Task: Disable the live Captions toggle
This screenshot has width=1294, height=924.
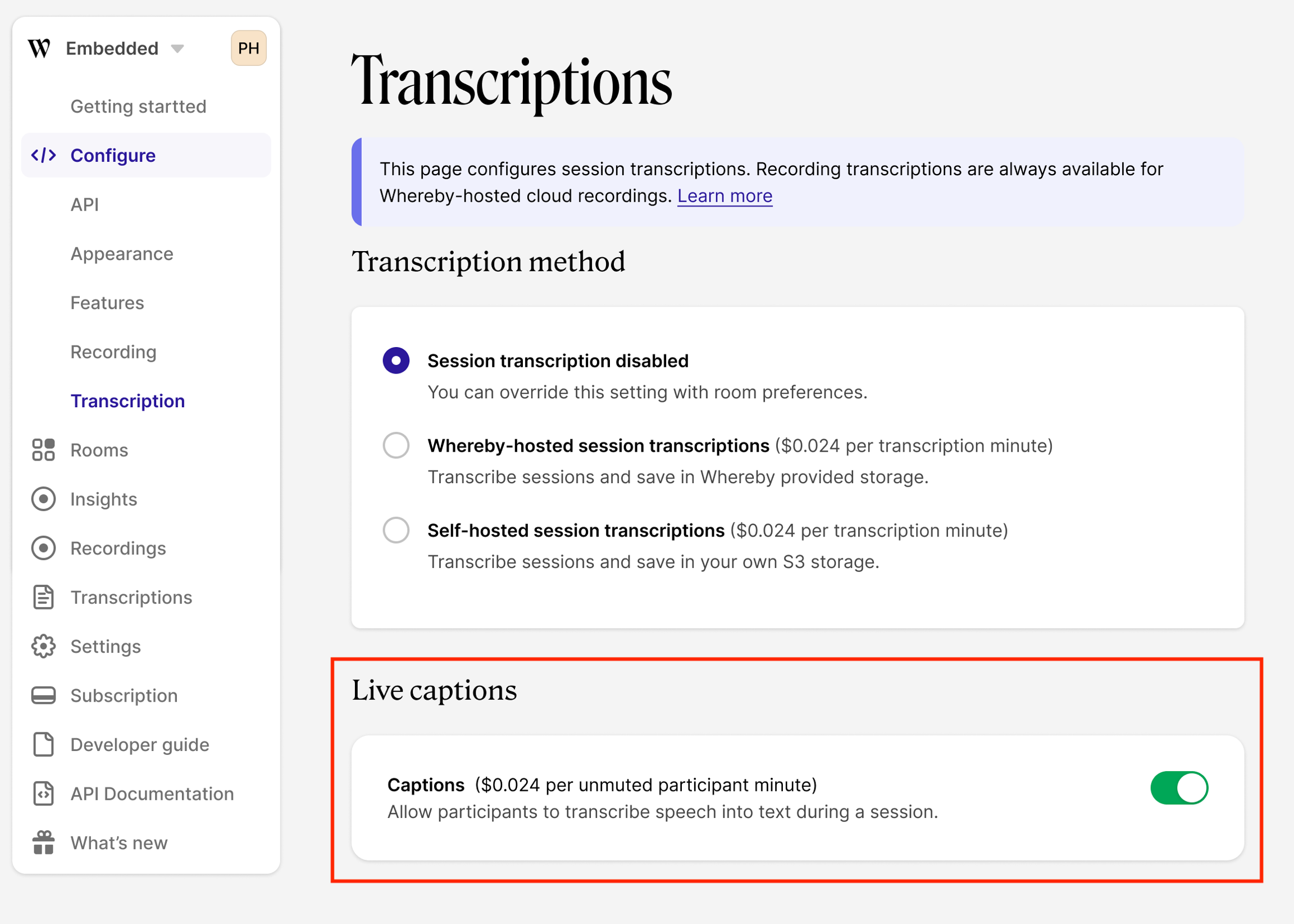Action: (x=1178, y=788)
